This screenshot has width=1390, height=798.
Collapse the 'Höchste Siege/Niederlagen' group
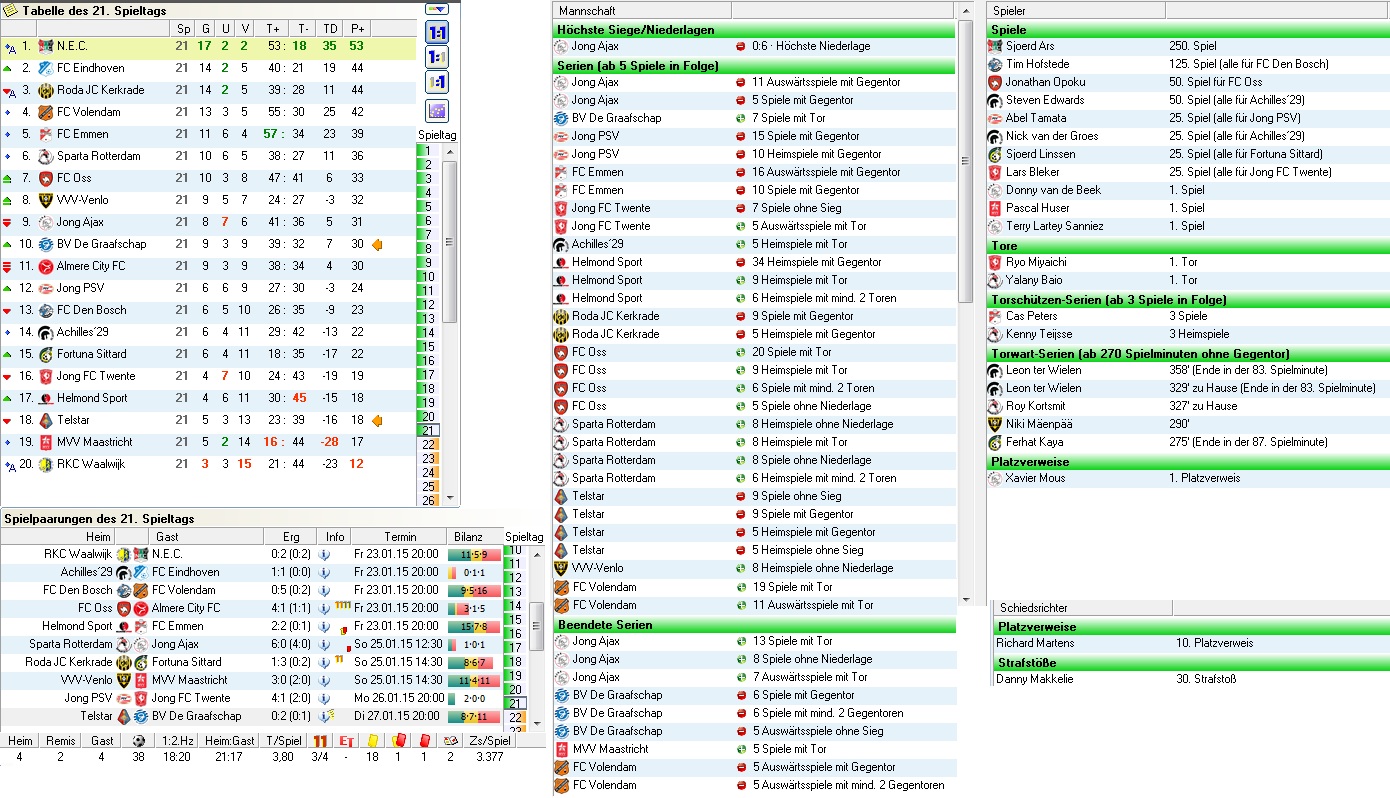tap(754, 30)
